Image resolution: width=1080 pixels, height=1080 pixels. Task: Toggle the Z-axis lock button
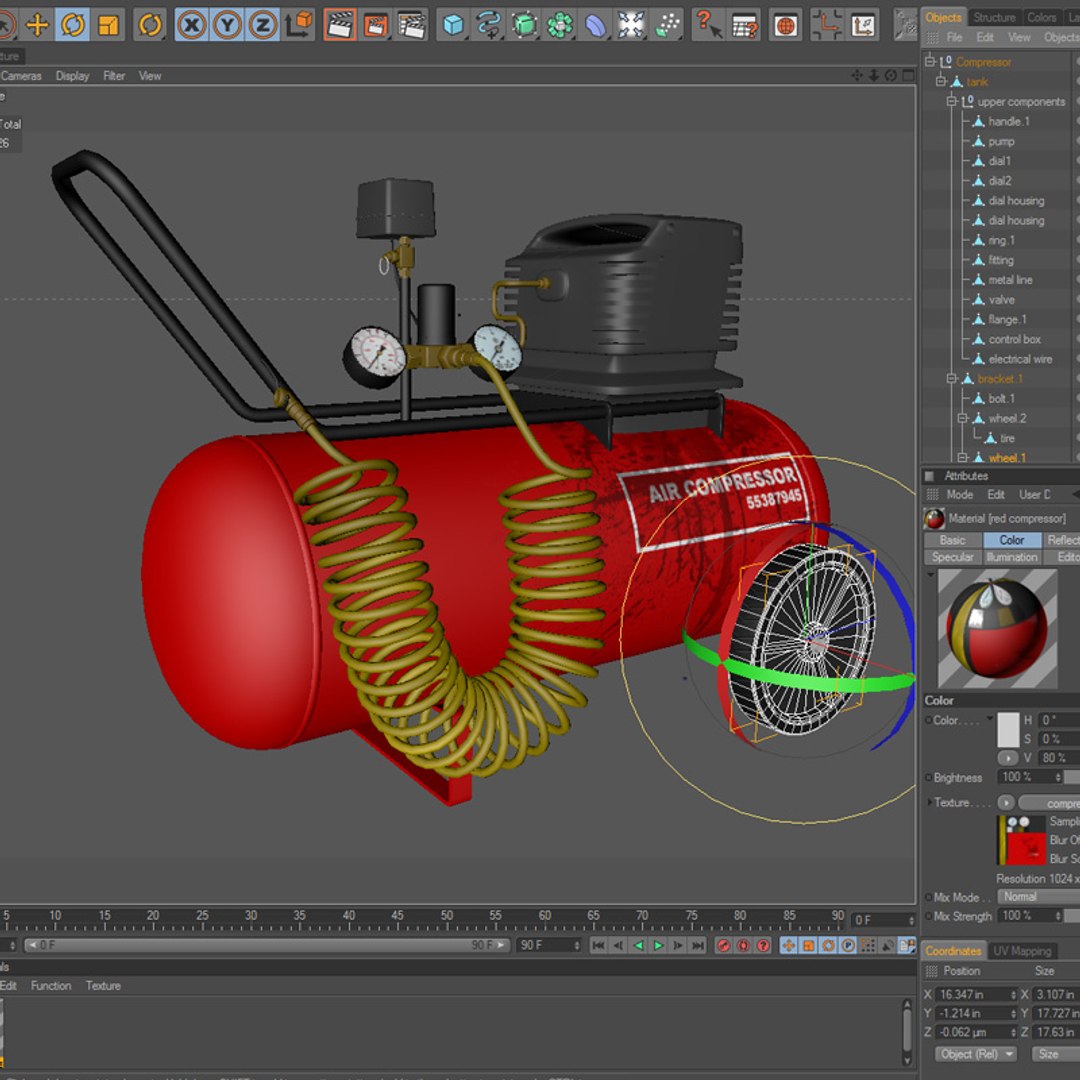click(262, 25)
